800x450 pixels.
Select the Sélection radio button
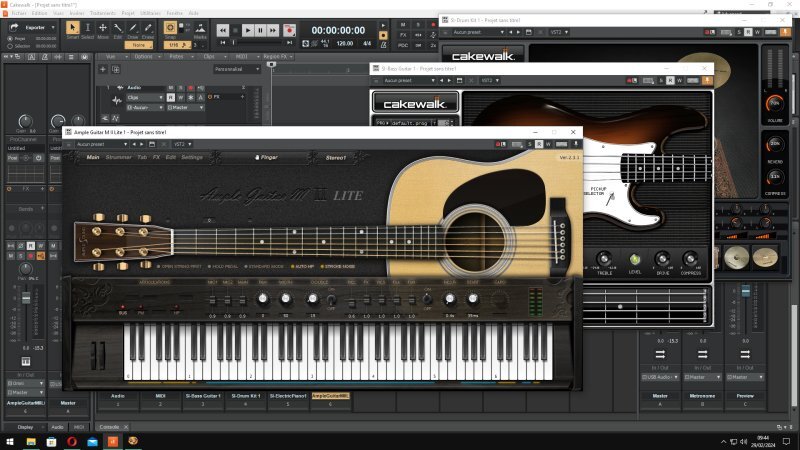(10, 46)
